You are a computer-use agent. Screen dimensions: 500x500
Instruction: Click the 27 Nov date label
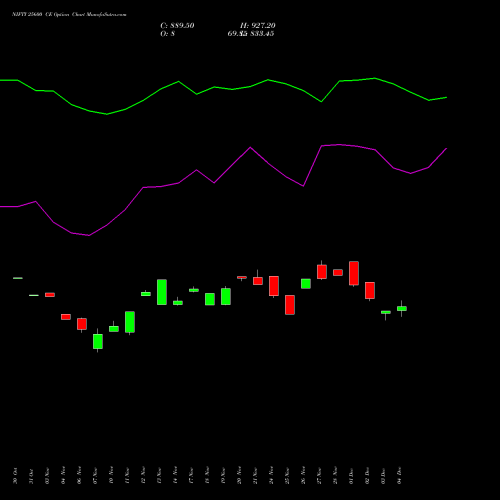319,476
